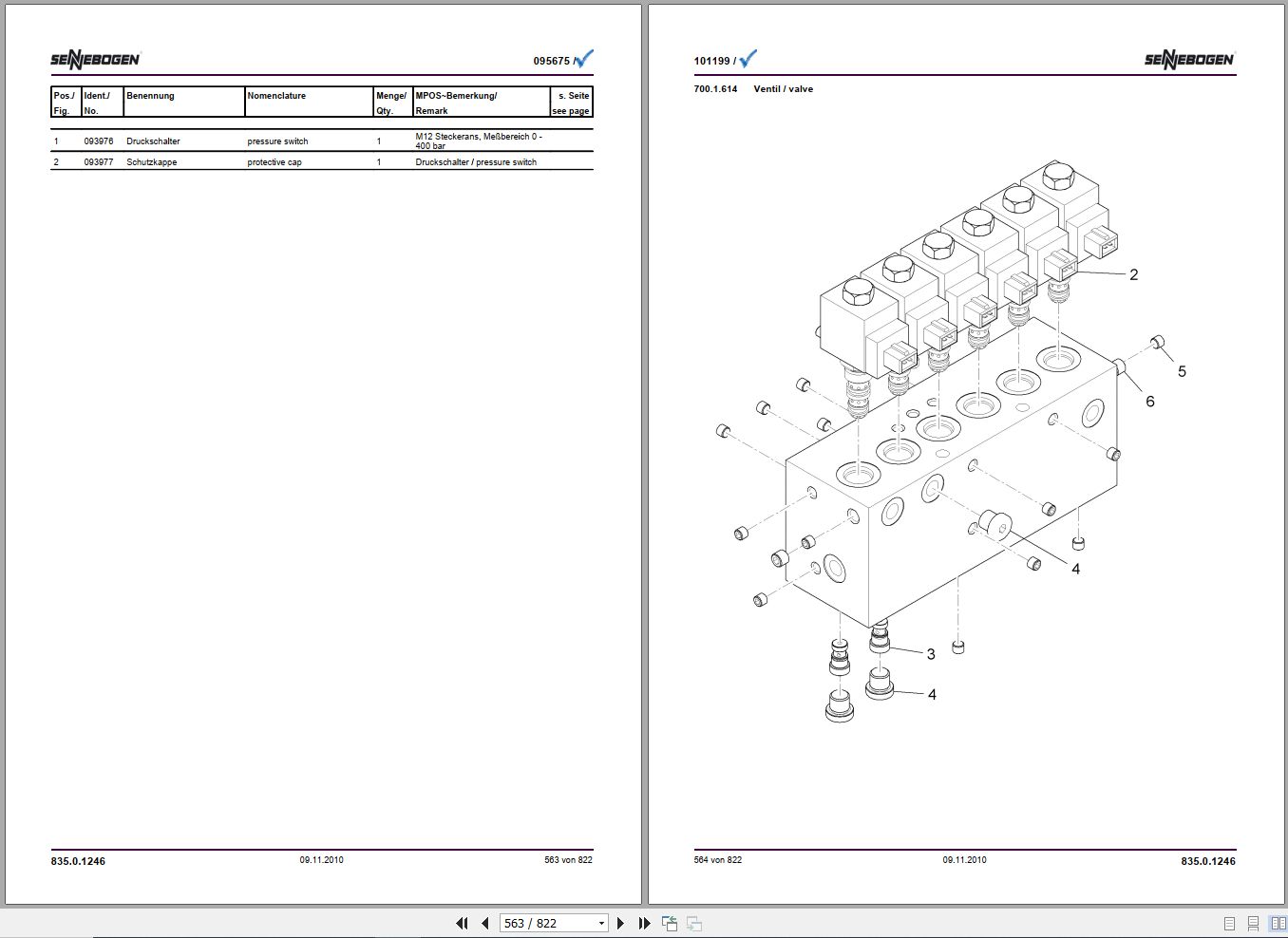This screenshot has height=938, width=1288.
Task: Jump to the last page
Action: click(644, 923)
